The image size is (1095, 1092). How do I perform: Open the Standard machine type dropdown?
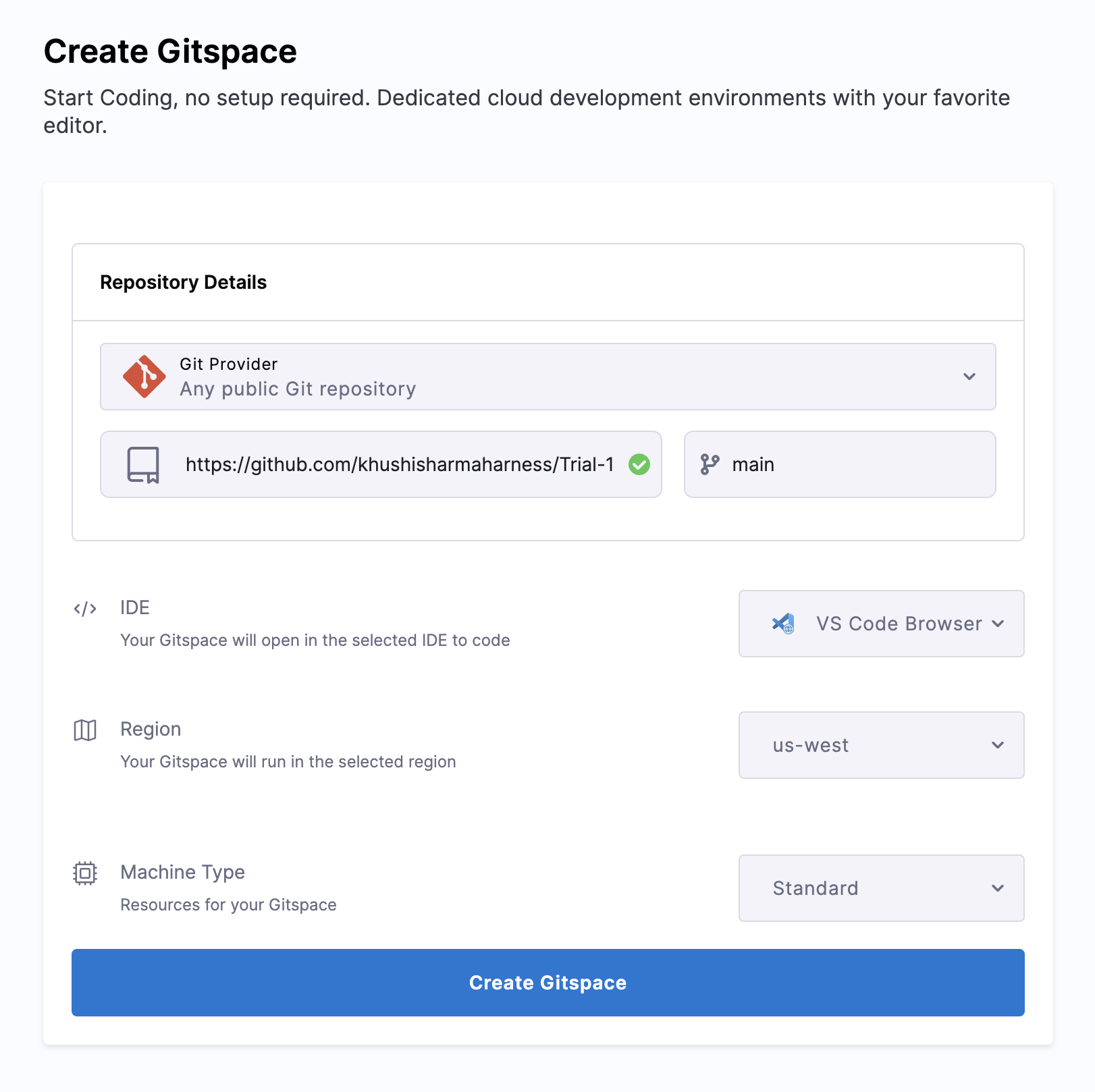(x=881, y=888)
